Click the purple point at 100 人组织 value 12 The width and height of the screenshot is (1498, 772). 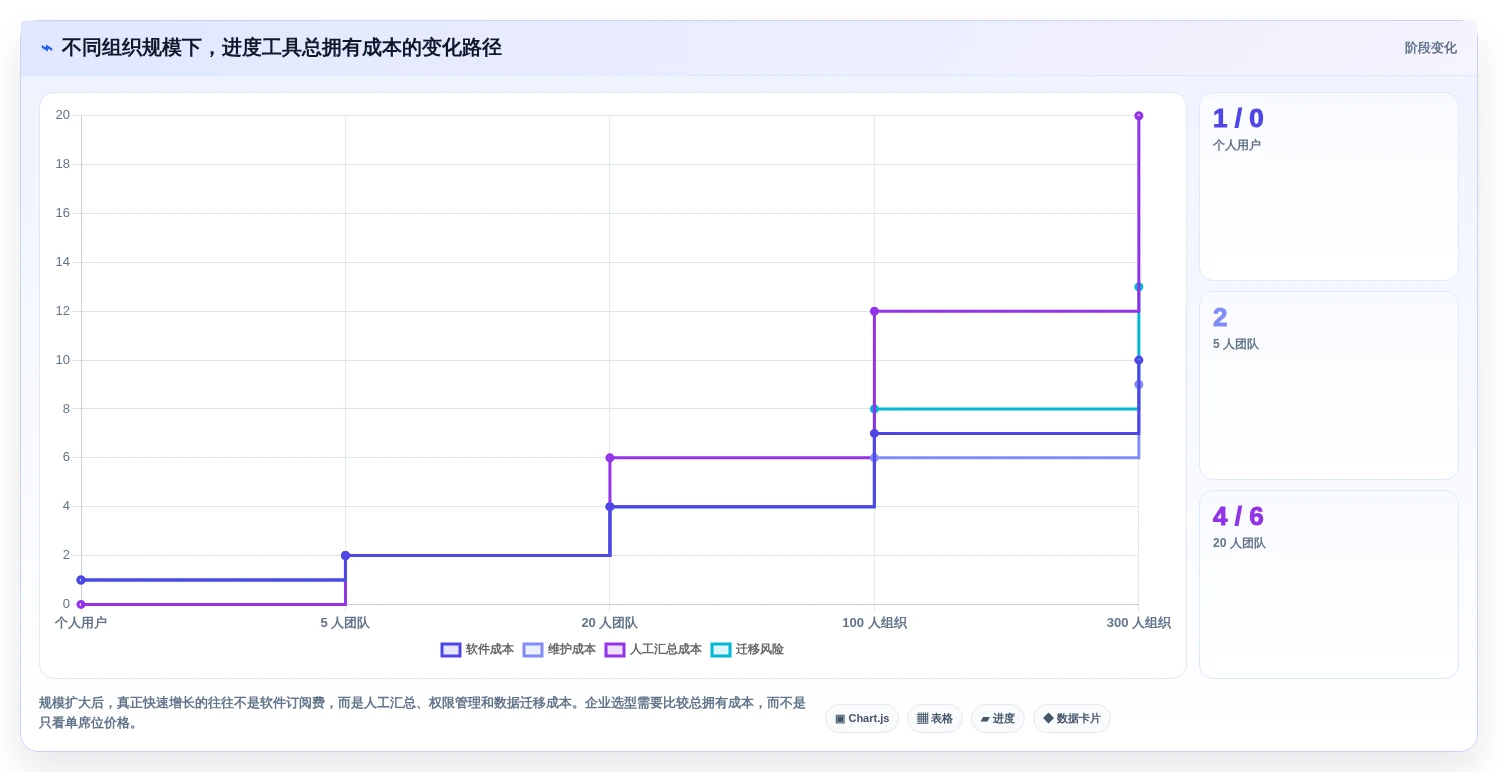click(x=874, y=311)
